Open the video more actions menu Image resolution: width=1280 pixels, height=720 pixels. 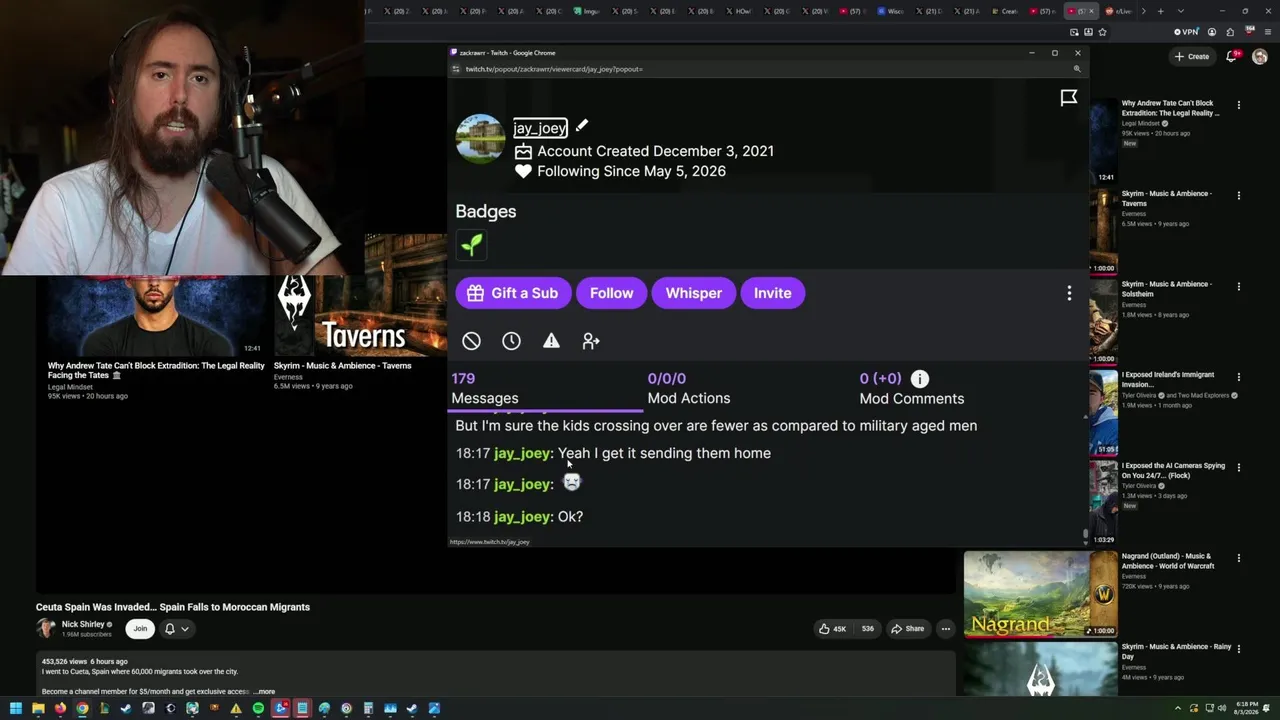945,629
